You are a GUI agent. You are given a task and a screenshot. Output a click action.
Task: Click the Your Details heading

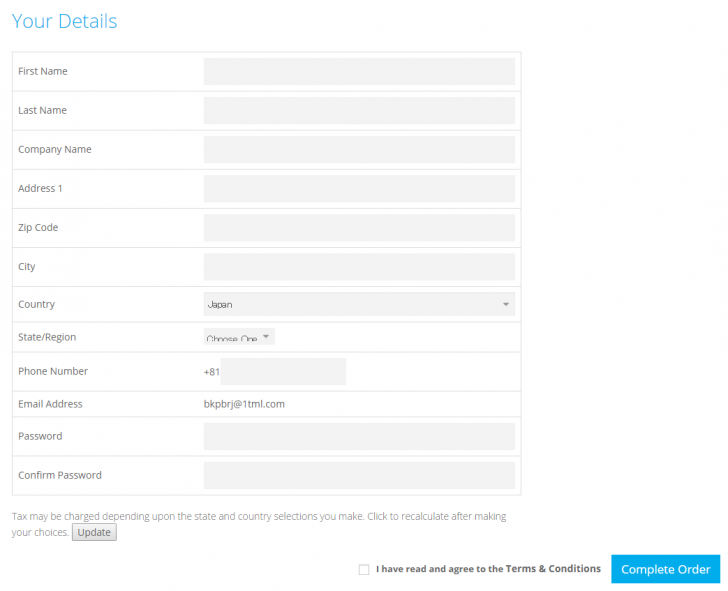tap(65, 21)
